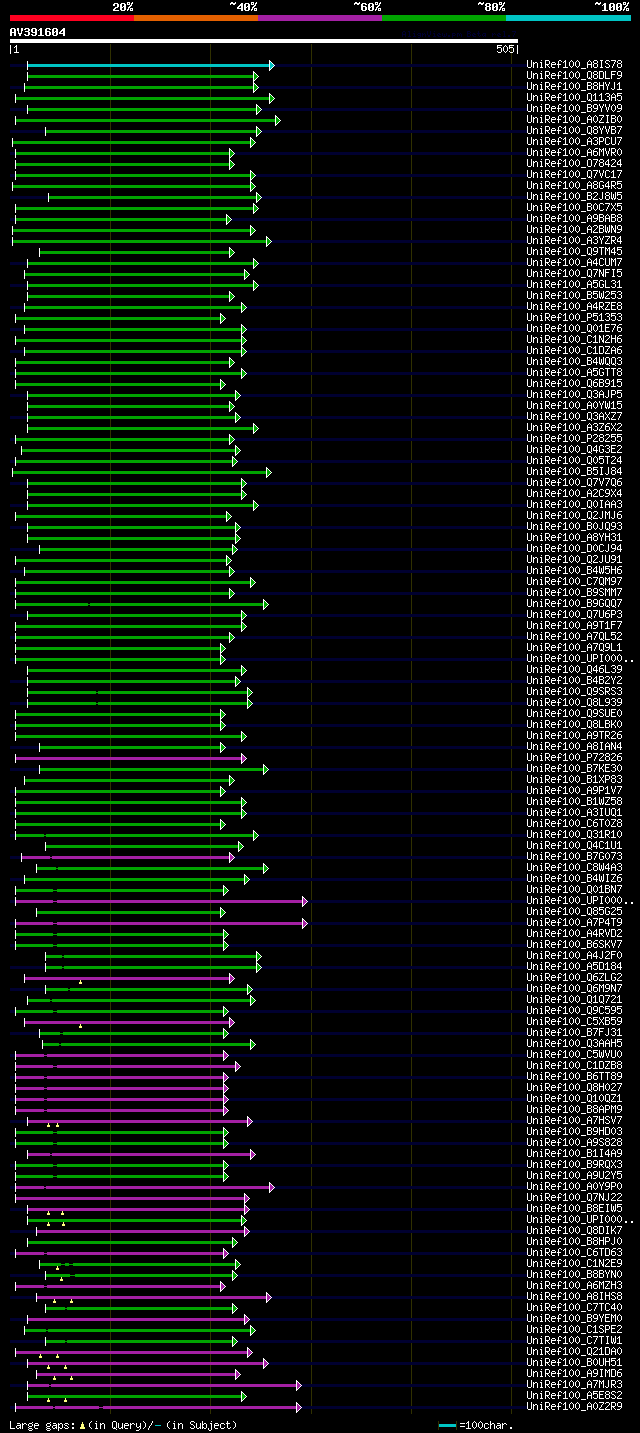Open hit UniRef100_B9YV09
Image resolution: width=640 pixels, height=1433 pixels.
pos(574,109)
